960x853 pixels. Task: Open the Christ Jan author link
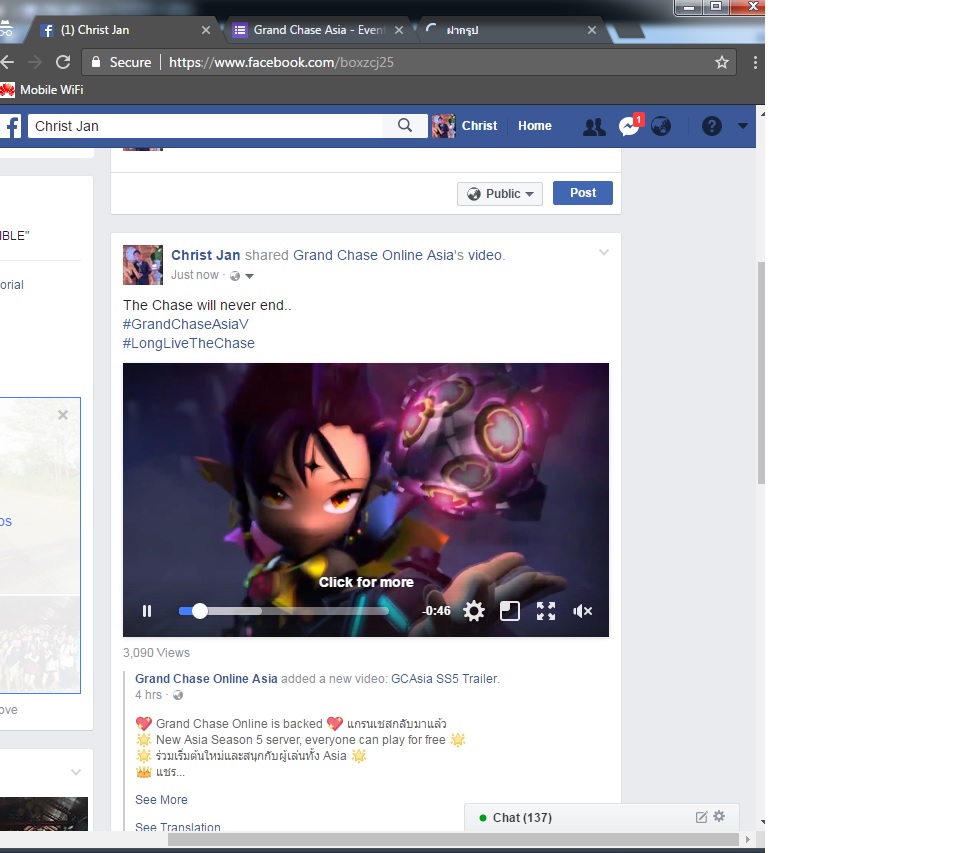tap(205, 255)
